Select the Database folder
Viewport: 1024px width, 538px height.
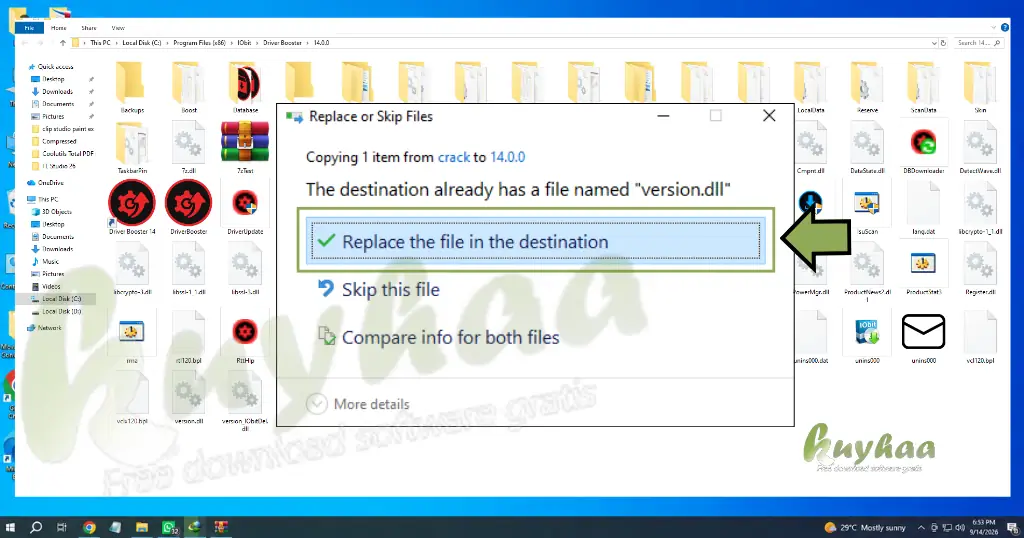pyautogui.click(x=245, y=87)
